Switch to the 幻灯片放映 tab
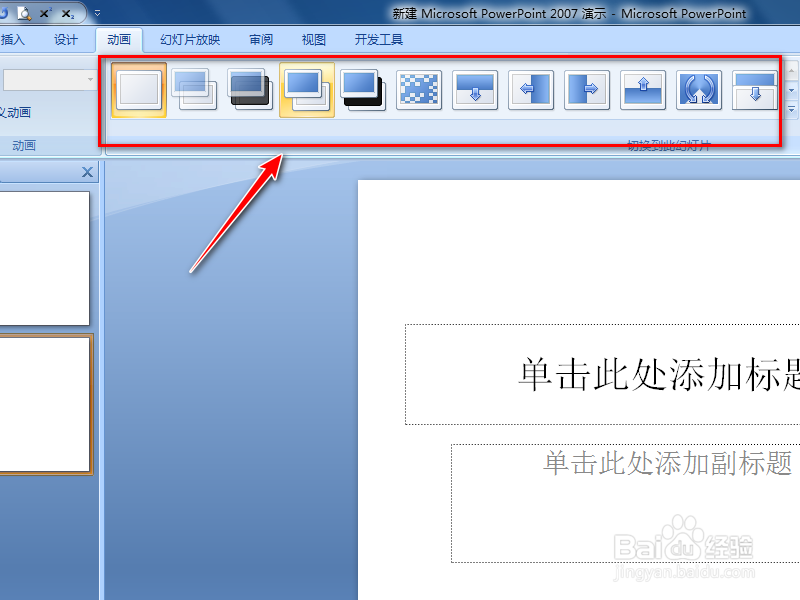The image size is (800, 600). (x=190, y=39)
